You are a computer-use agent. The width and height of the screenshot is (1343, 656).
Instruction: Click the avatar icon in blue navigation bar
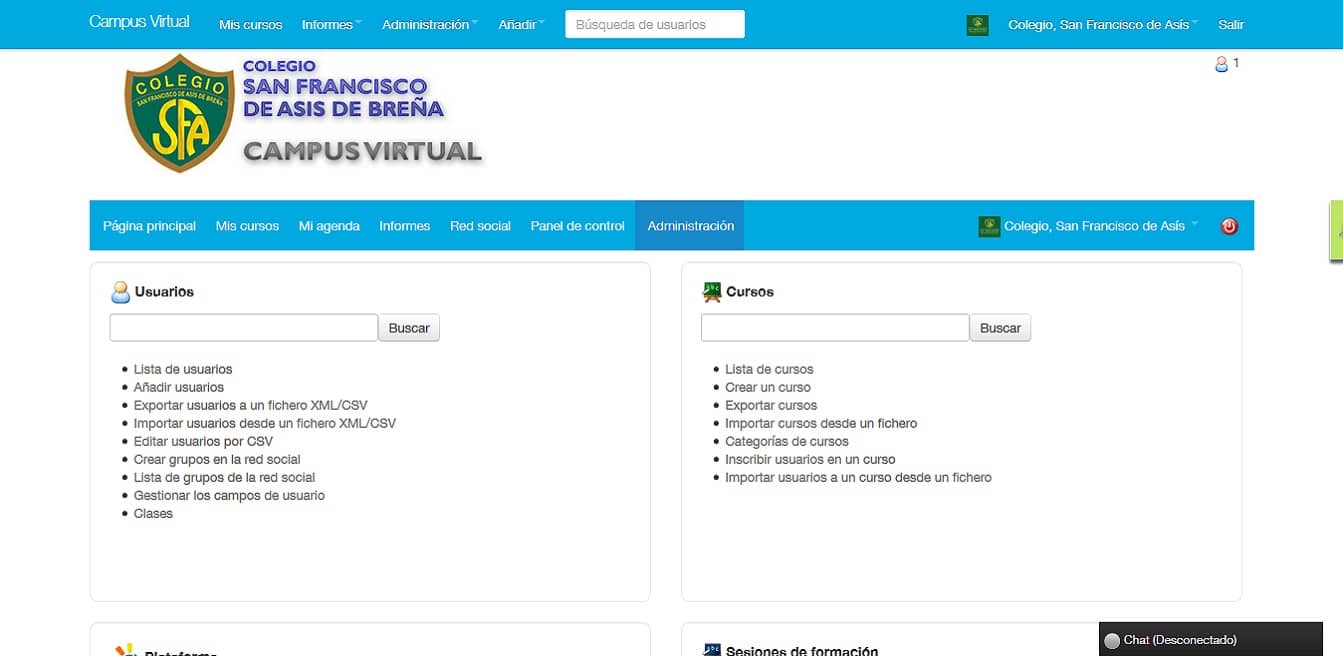coord(989,227)
